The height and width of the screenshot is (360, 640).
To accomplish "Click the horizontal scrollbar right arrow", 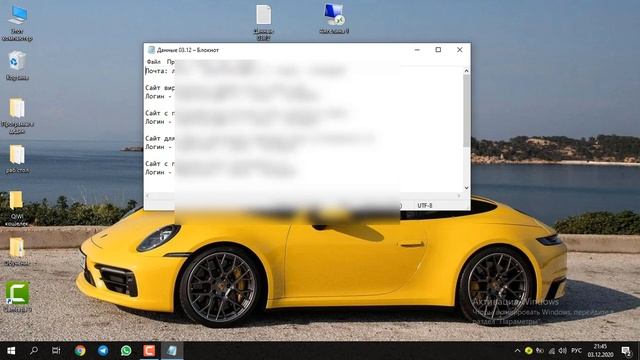I will (459, 196).
